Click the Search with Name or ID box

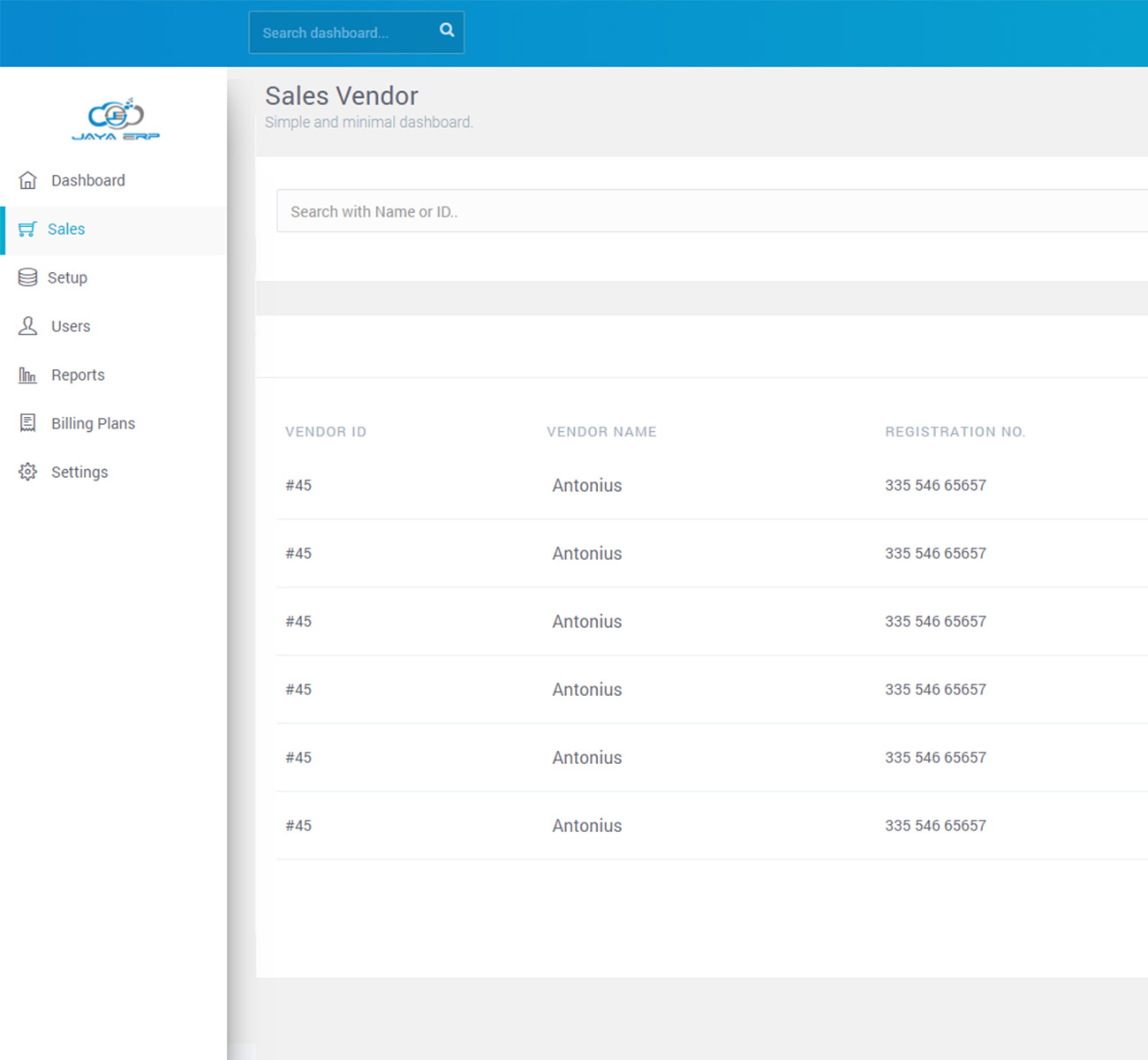(x=706, y=211)
